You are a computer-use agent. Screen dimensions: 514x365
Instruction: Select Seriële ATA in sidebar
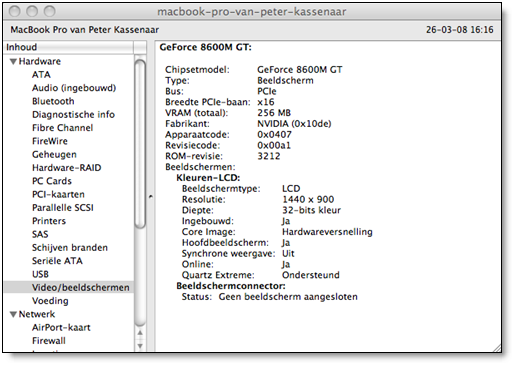[x=57, y=261]
